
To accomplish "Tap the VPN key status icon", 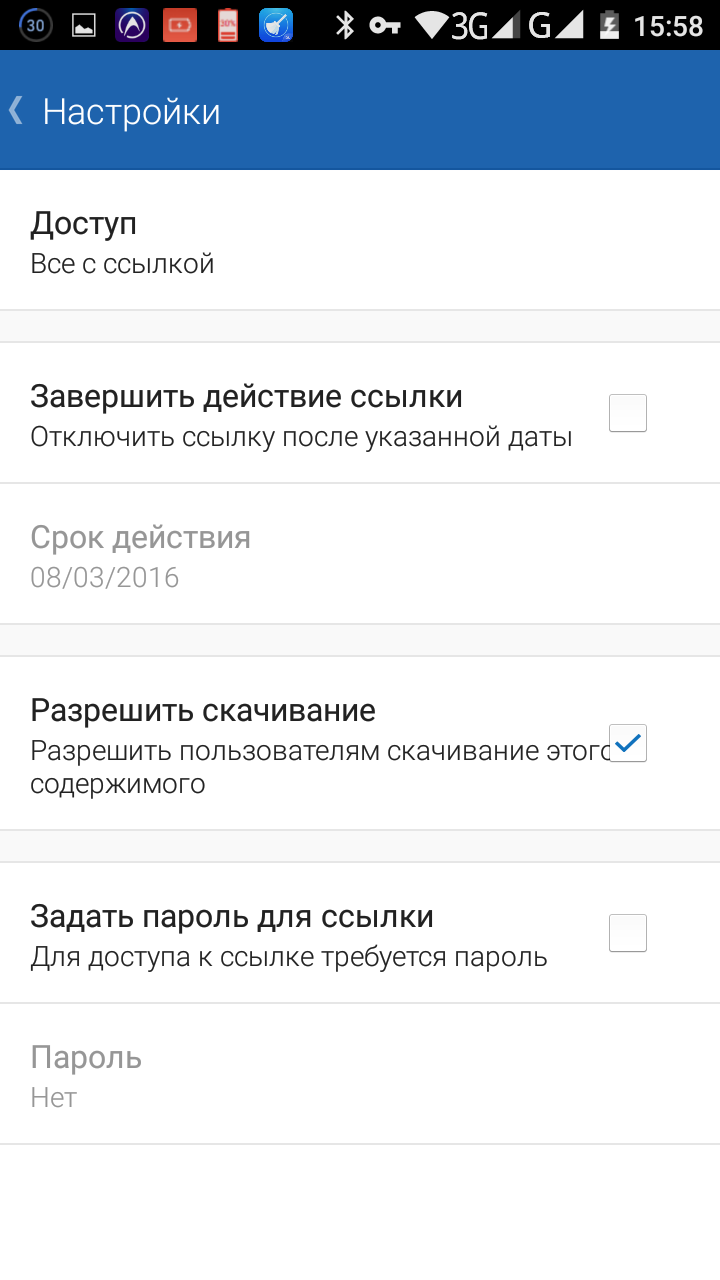I will [x=385, y=25].
